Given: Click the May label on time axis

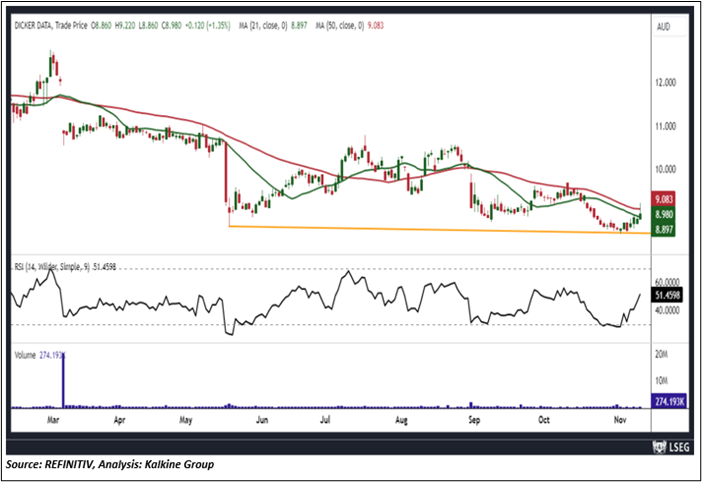Looking at the screenshot, I should pyautogui.click(x=185, y=420).
